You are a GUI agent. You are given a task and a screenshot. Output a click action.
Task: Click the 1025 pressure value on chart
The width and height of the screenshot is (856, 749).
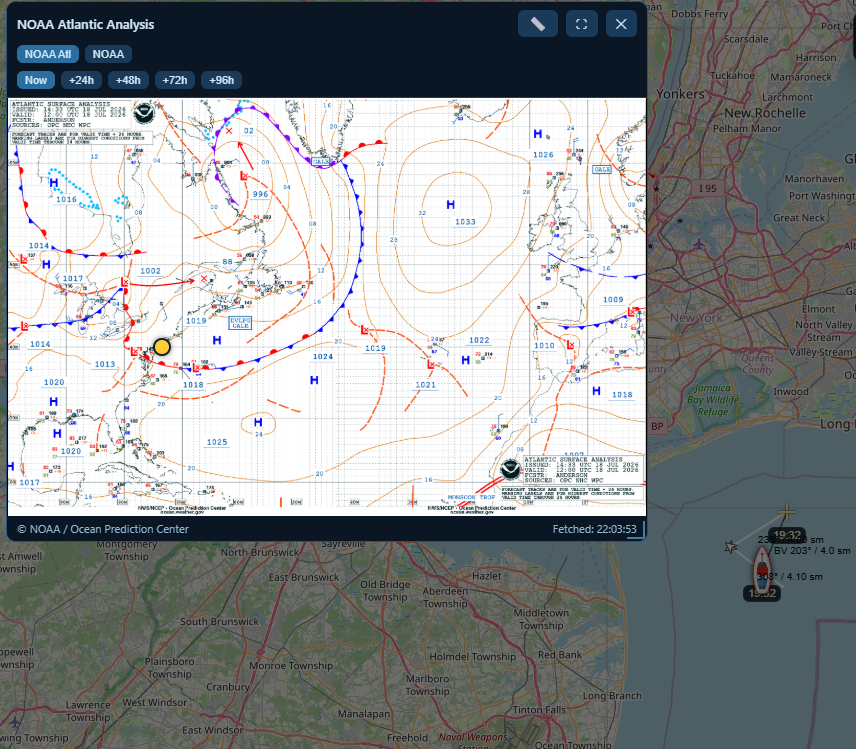217,442
